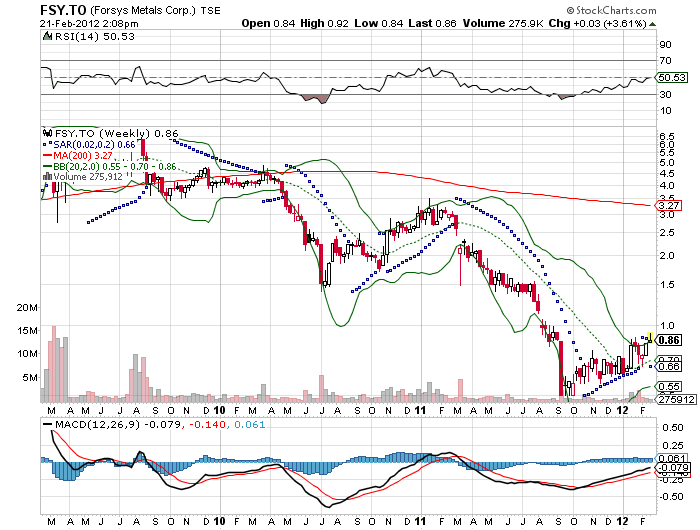Click the 90 level label on RSI axis
Screen dimensions: 700x530
coord(665,44)
